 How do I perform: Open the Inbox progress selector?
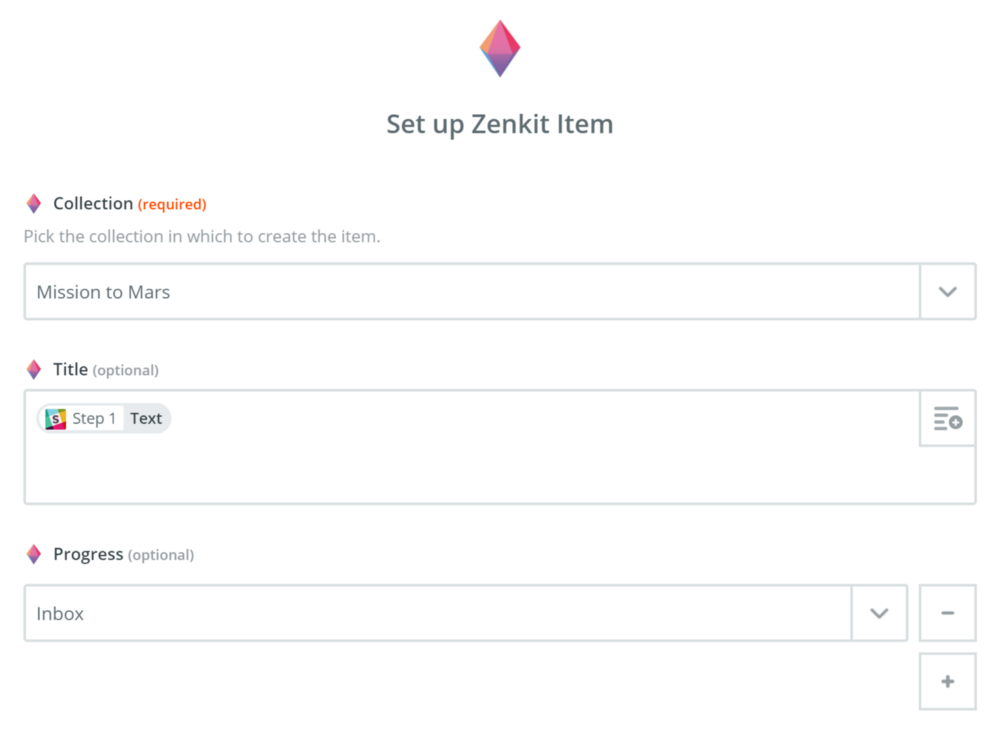click(438, 613)
